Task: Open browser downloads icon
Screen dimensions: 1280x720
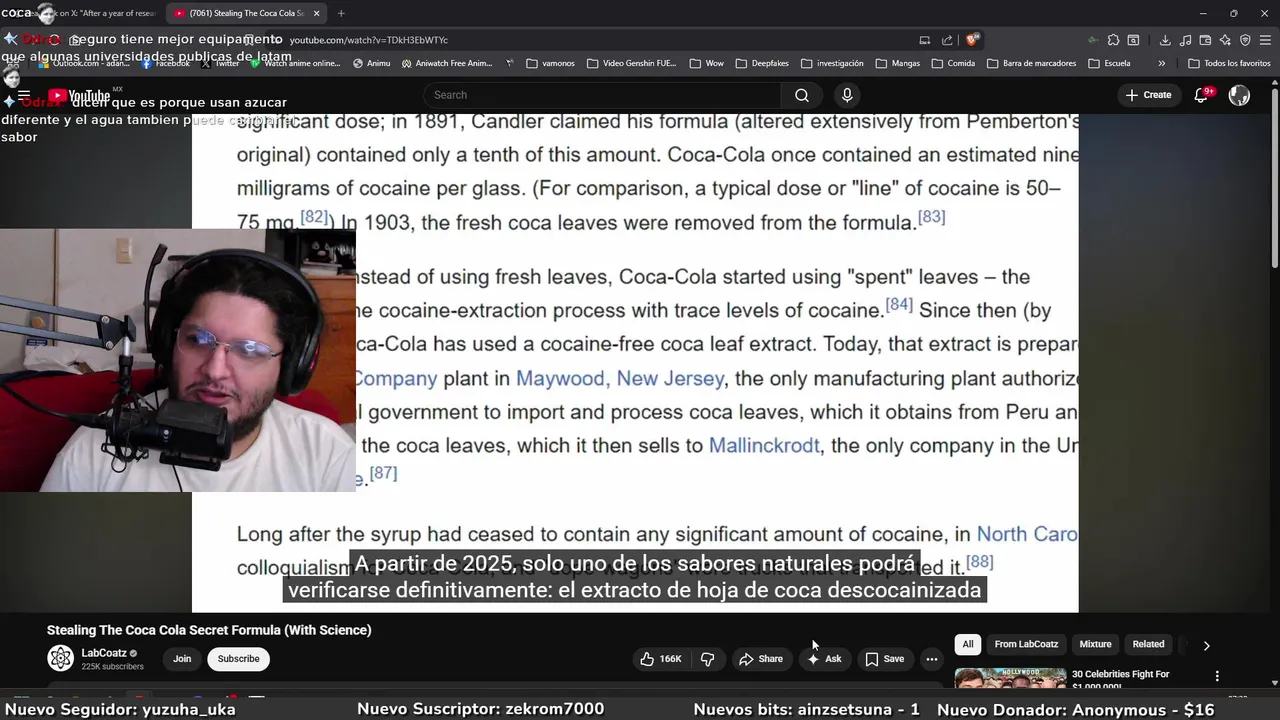Action: point(1165,40)
